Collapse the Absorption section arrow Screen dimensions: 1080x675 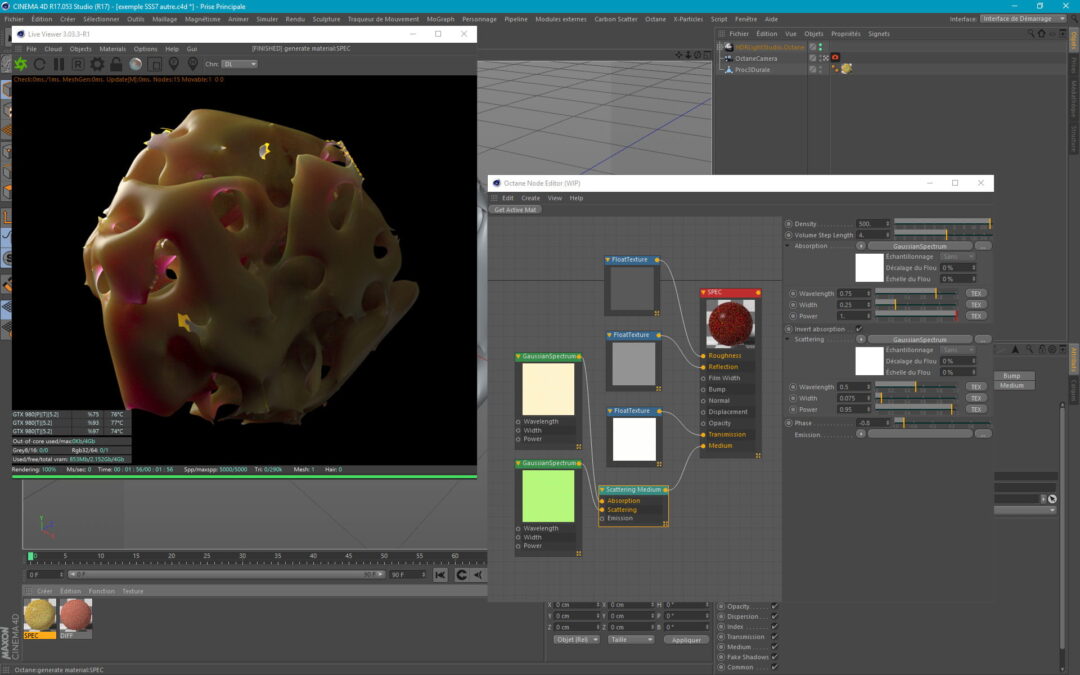(x=788, y=246)
